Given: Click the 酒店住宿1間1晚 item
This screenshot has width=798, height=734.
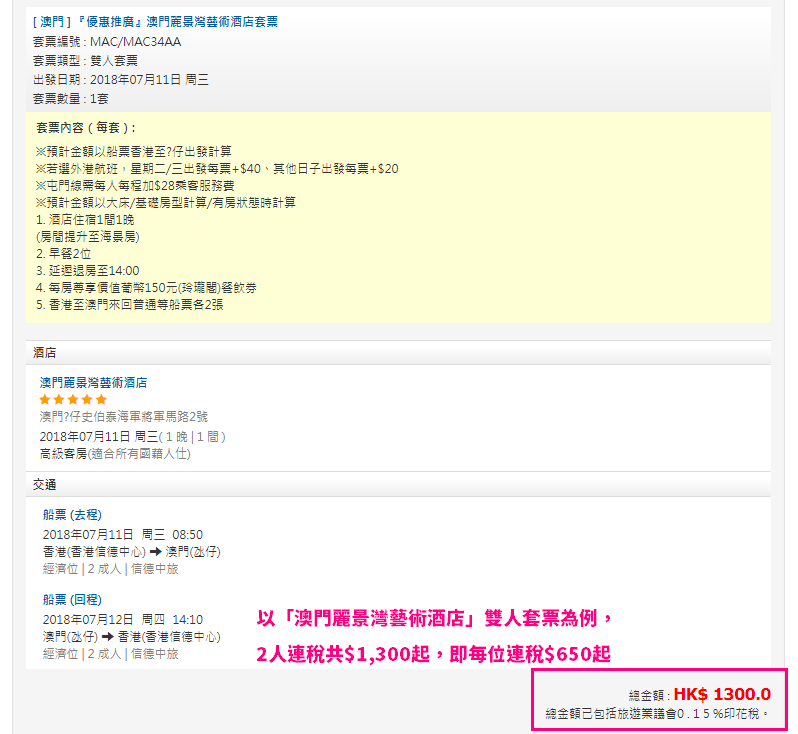Looking at the screenshot, I should point(85,219).
